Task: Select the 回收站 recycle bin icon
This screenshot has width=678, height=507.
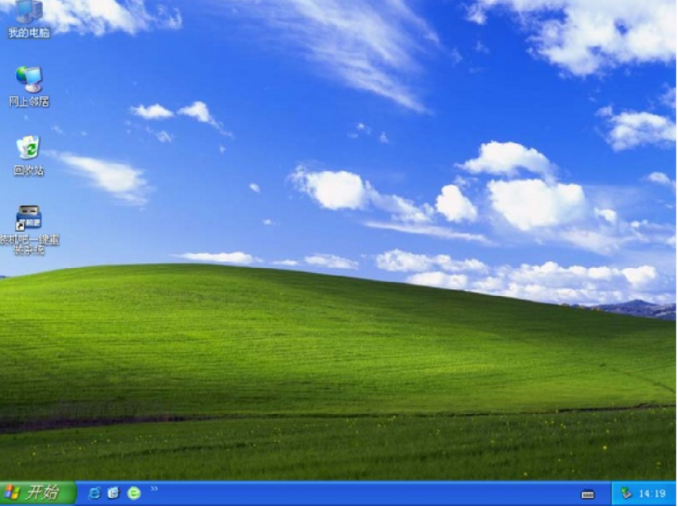Action: [x=29, y=156]
